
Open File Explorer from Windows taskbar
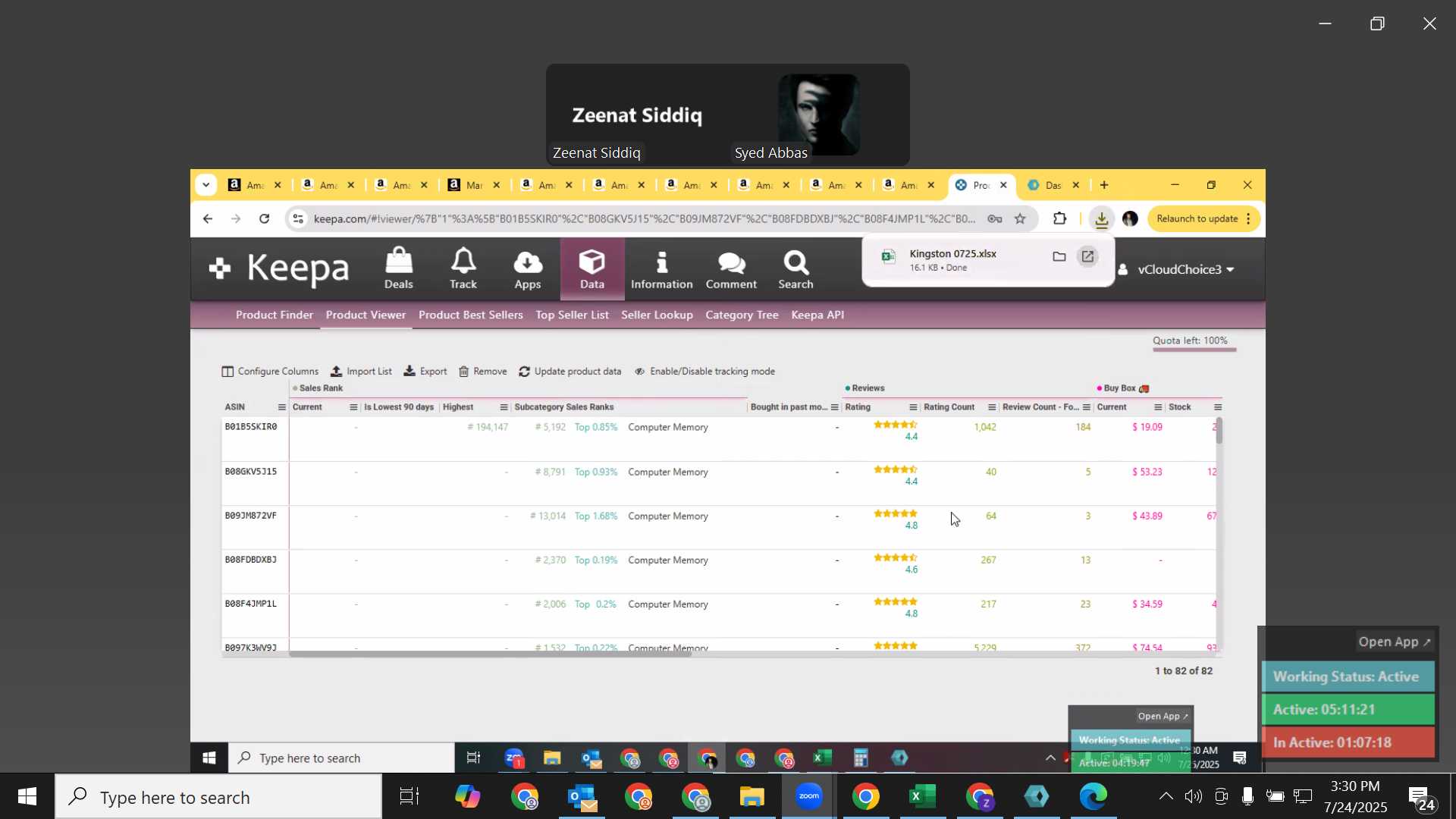(x=752, y=796)
